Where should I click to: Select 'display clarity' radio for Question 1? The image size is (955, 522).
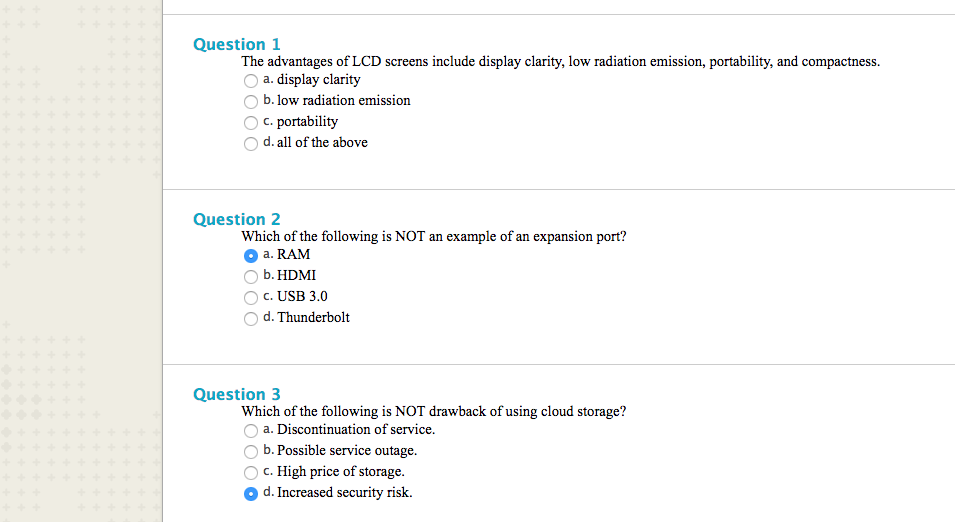pos(250,80)
